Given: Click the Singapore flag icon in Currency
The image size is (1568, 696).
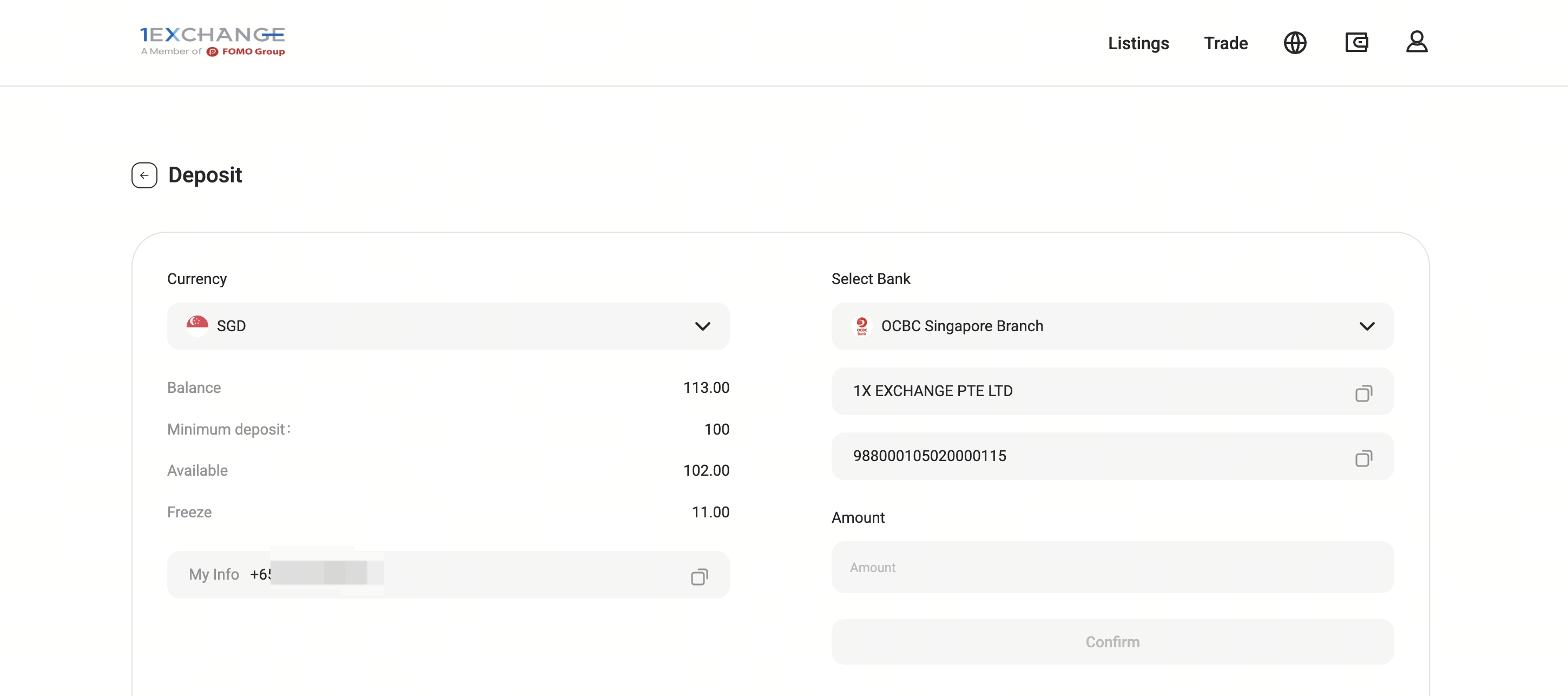Looking at the screenshot, I should pyautogui.click(x=196, y=325).
